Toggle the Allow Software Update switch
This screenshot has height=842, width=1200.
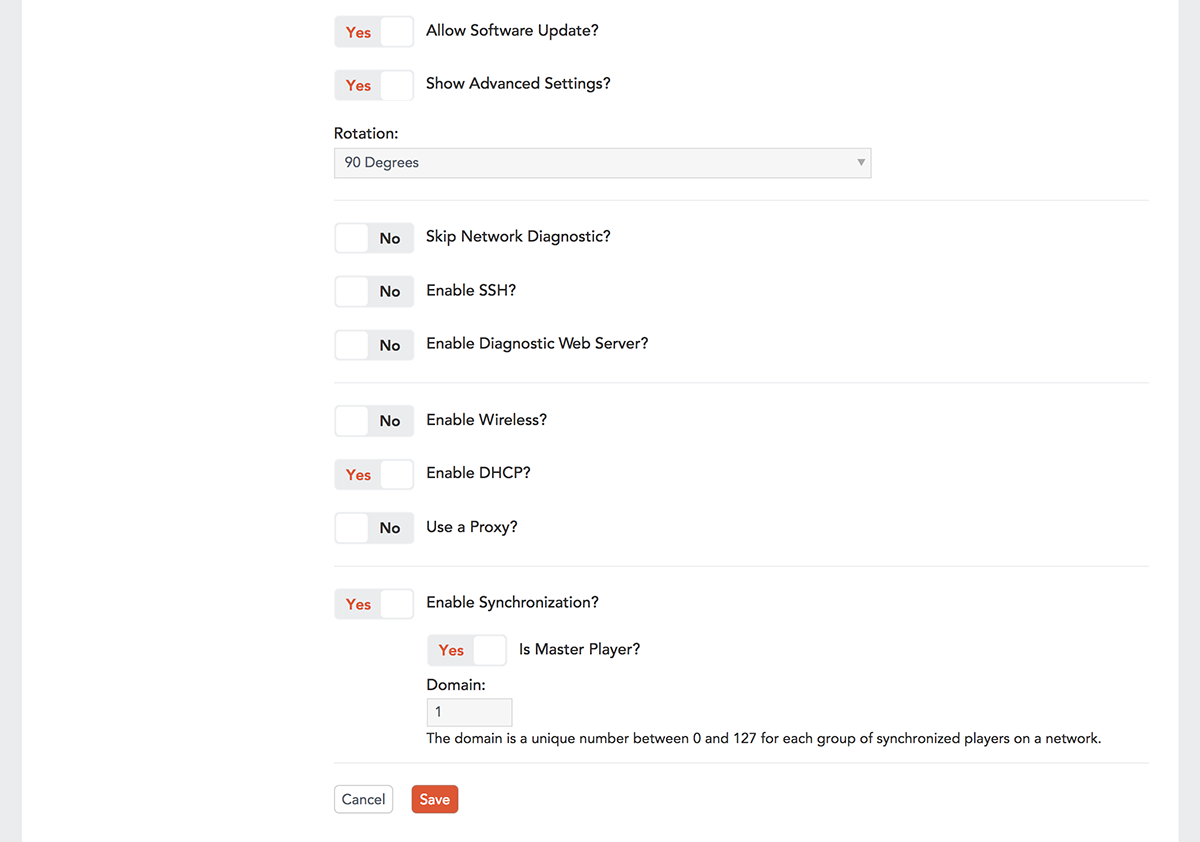click(373, 32)
